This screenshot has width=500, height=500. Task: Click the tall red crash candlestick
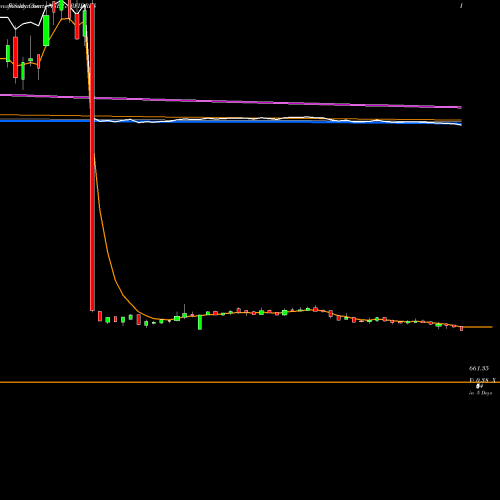tap(92, 157)
